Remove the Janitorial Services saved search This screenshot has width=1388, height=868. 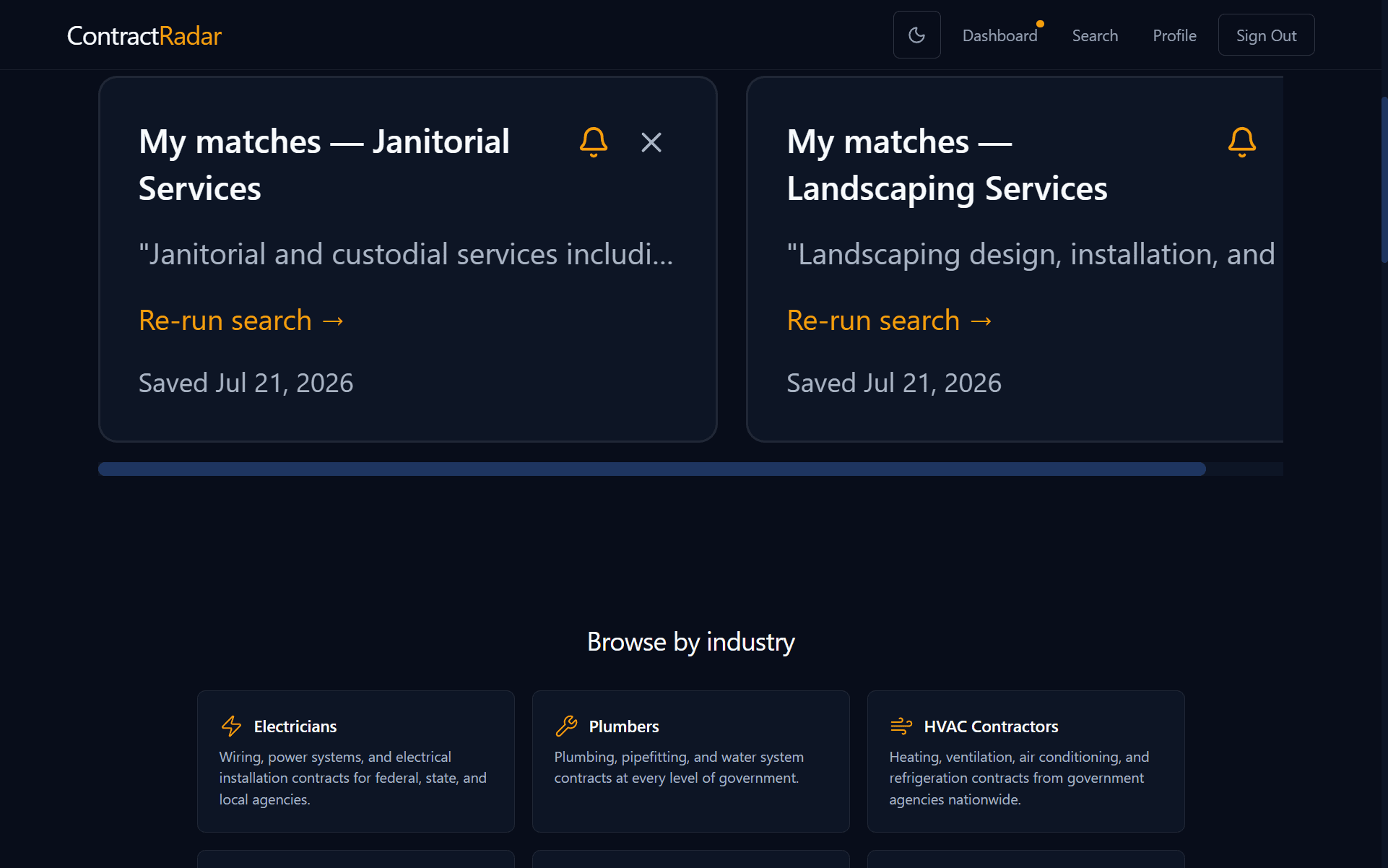(651, 142)
